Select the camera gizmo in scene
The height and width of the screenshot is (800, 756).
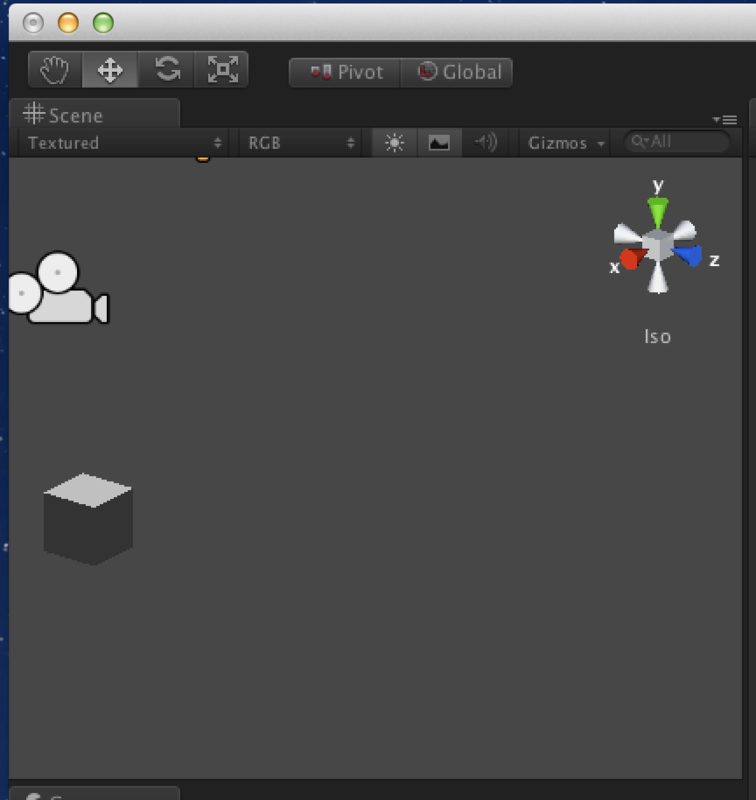tap(59, 288)
